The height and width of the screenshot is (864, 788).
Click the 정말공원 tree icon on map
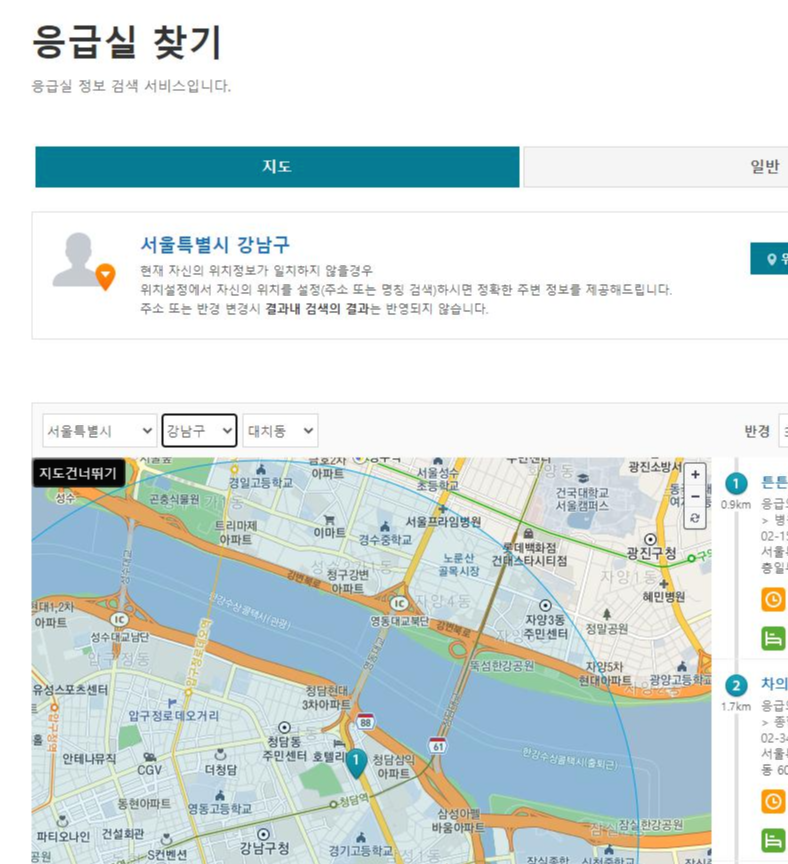coord(607,613)
